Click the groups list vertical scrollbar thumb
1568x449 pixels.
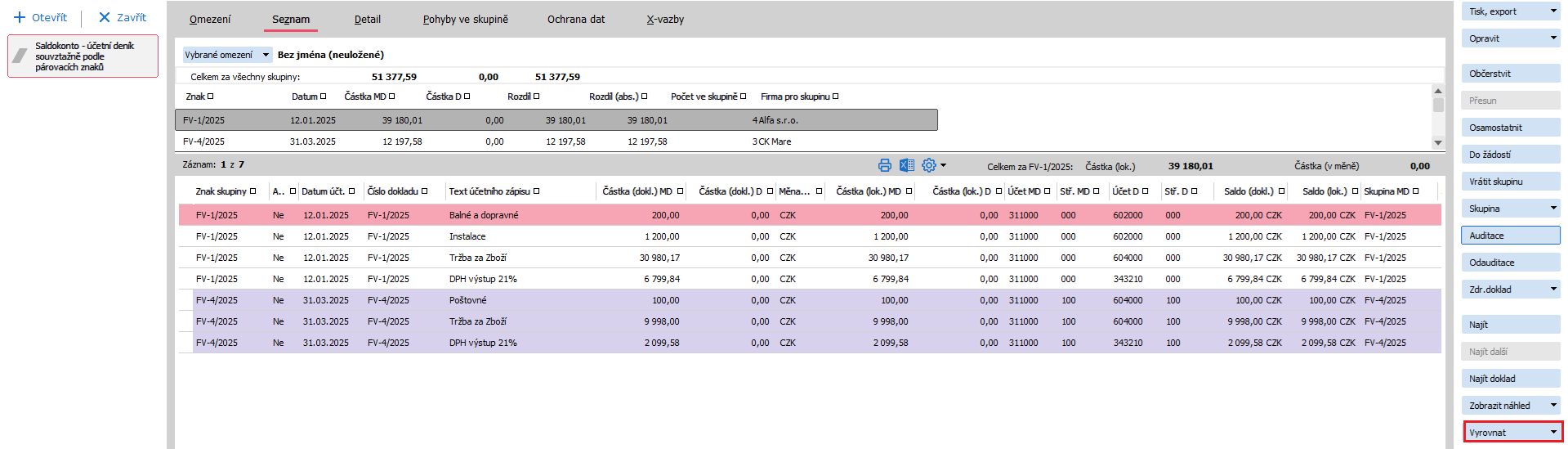1437,106
